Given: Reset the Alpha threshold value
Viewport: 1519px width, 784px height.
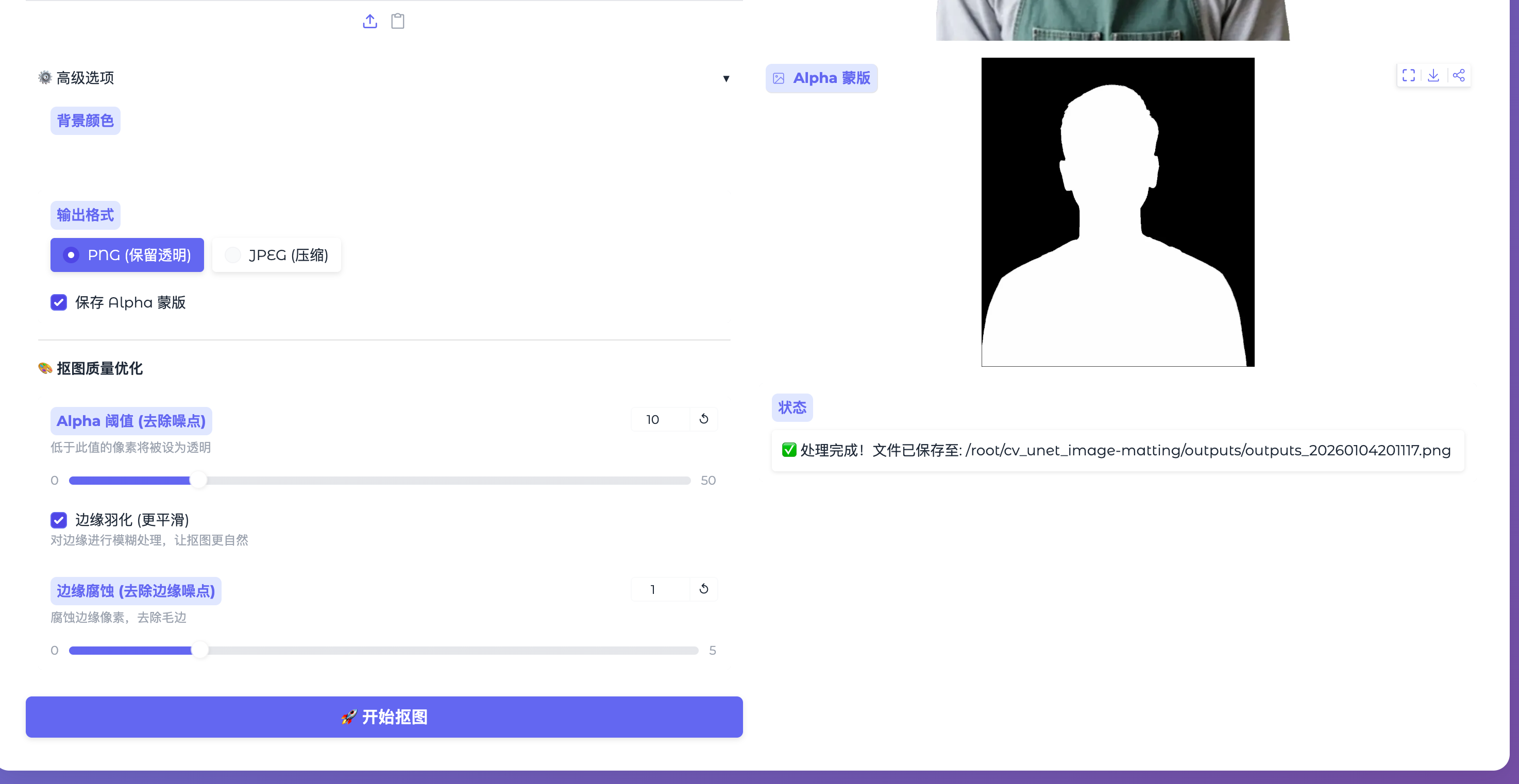Looking at the screenshot, I should click(x=703, y=419).
